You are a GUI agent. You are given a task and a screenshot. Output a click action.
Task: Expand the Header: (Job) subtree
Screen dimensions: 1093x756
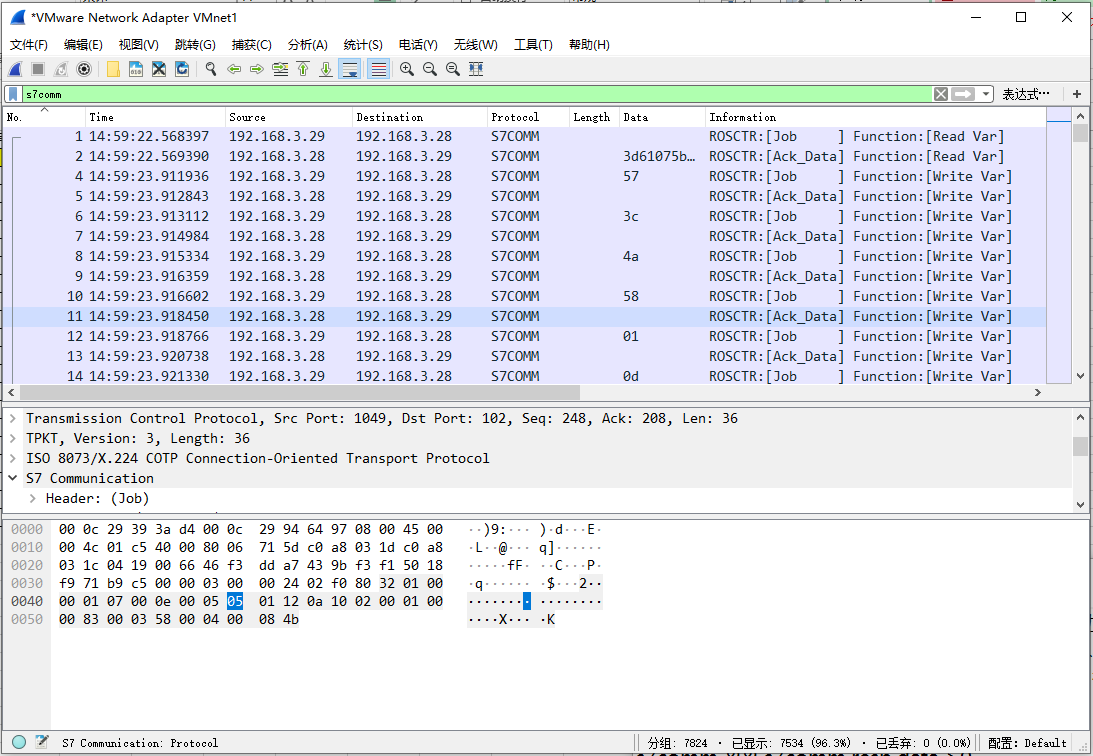(x=32, y=498)
